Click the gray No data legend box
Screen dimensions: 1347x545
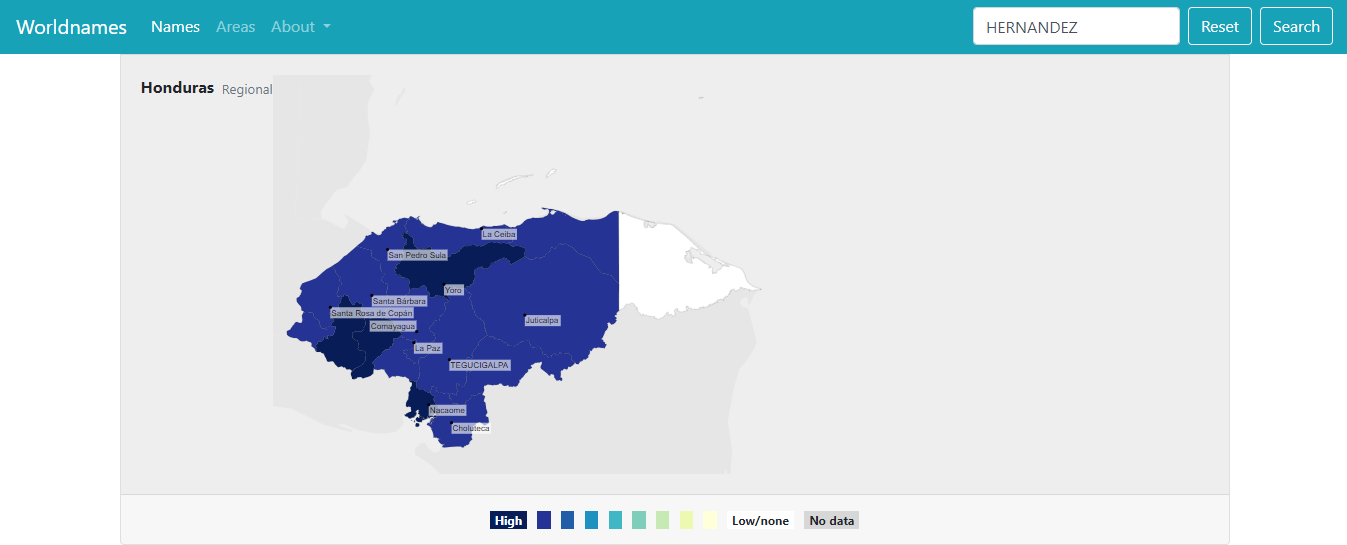(831, 520)
